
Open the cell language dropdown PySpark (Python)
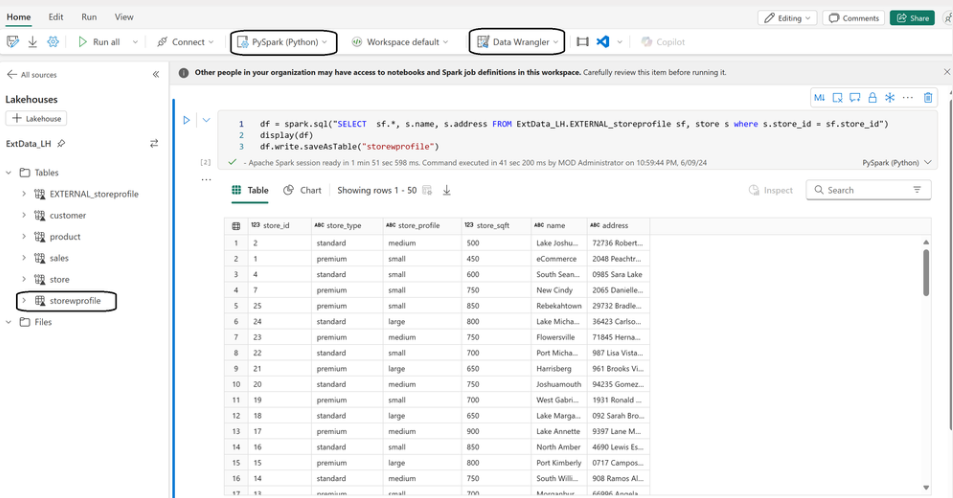[896, 162]
